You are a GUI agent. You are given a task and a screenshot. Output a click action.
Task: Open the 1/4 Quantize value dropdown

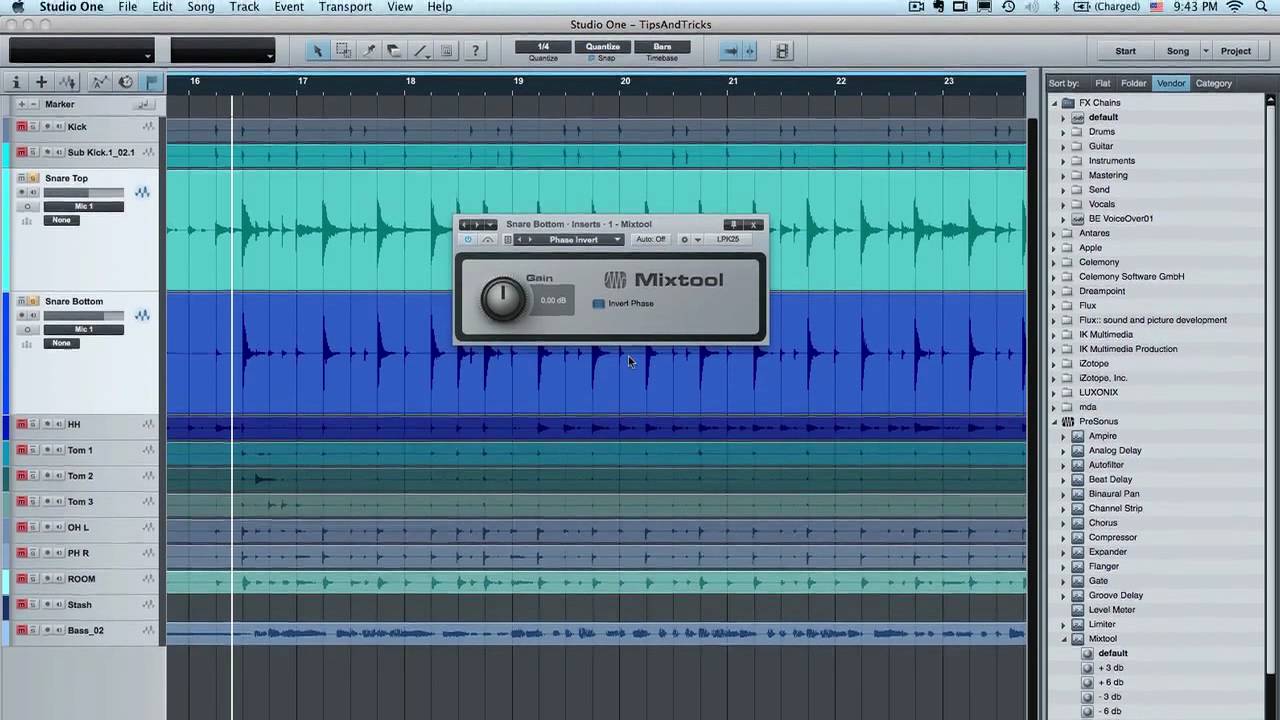point(543,47)
